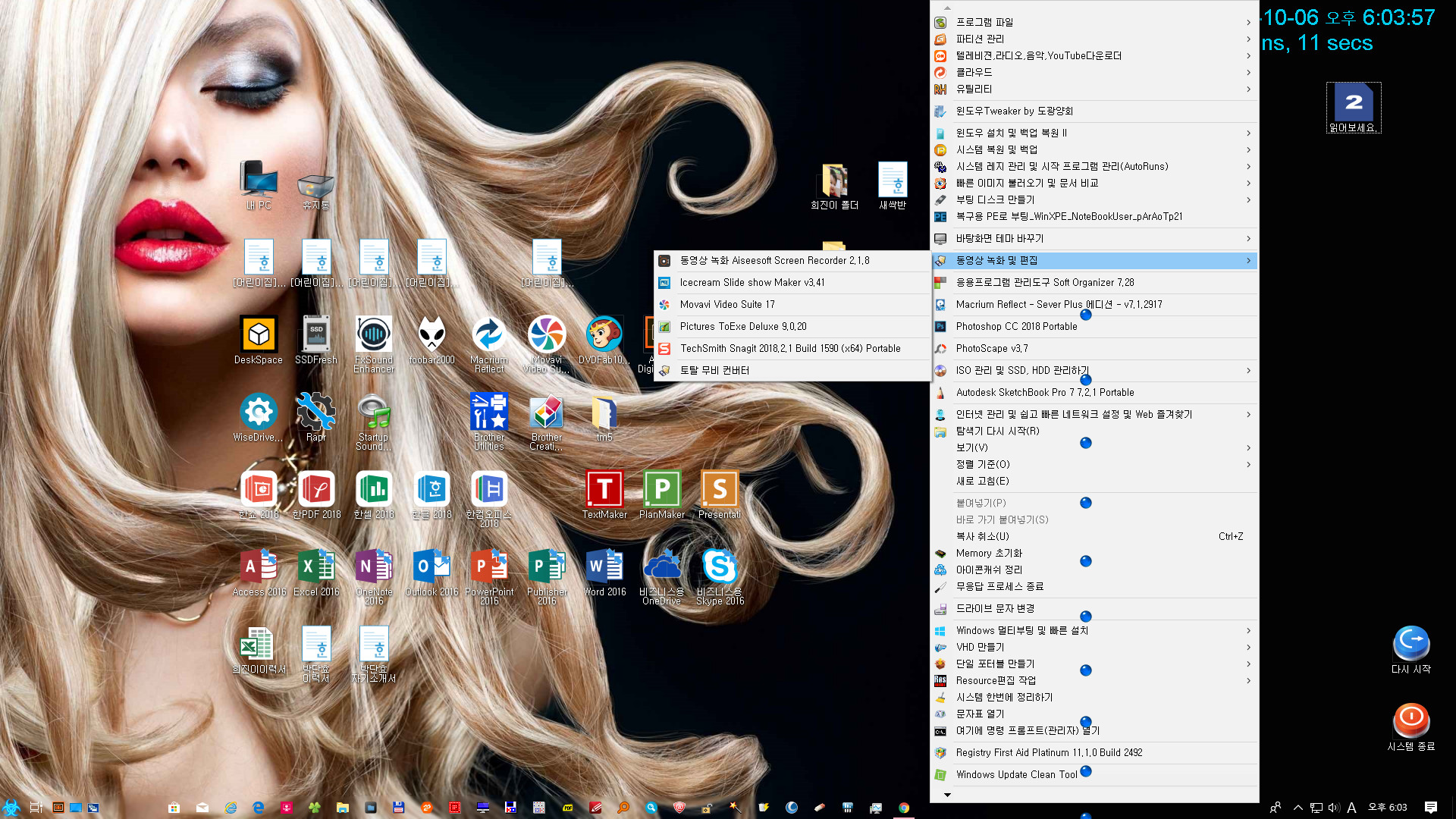Click the 다시 시작 restart icon
The height and width of the screenshot is (819, 1456).
click(1410, 650)
